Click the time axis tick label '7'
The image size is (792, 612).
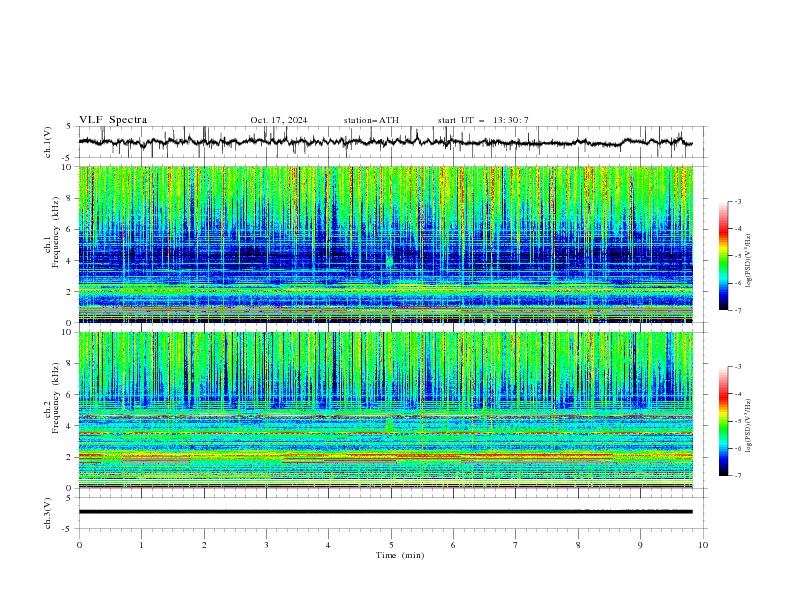[x=516, y=545]
